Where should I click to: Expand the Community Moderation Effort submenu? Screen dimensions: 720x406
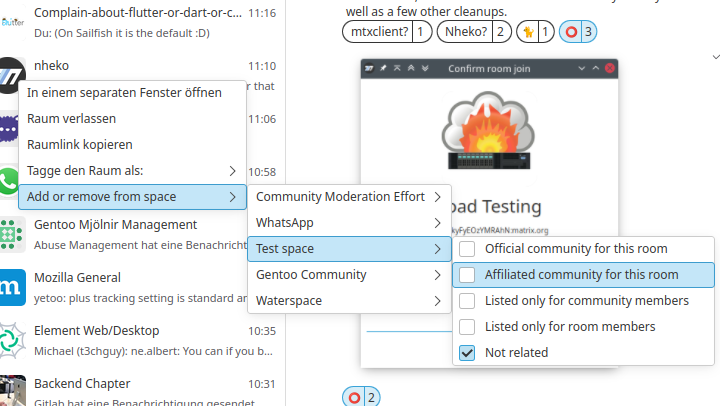[x=349, y=196]
